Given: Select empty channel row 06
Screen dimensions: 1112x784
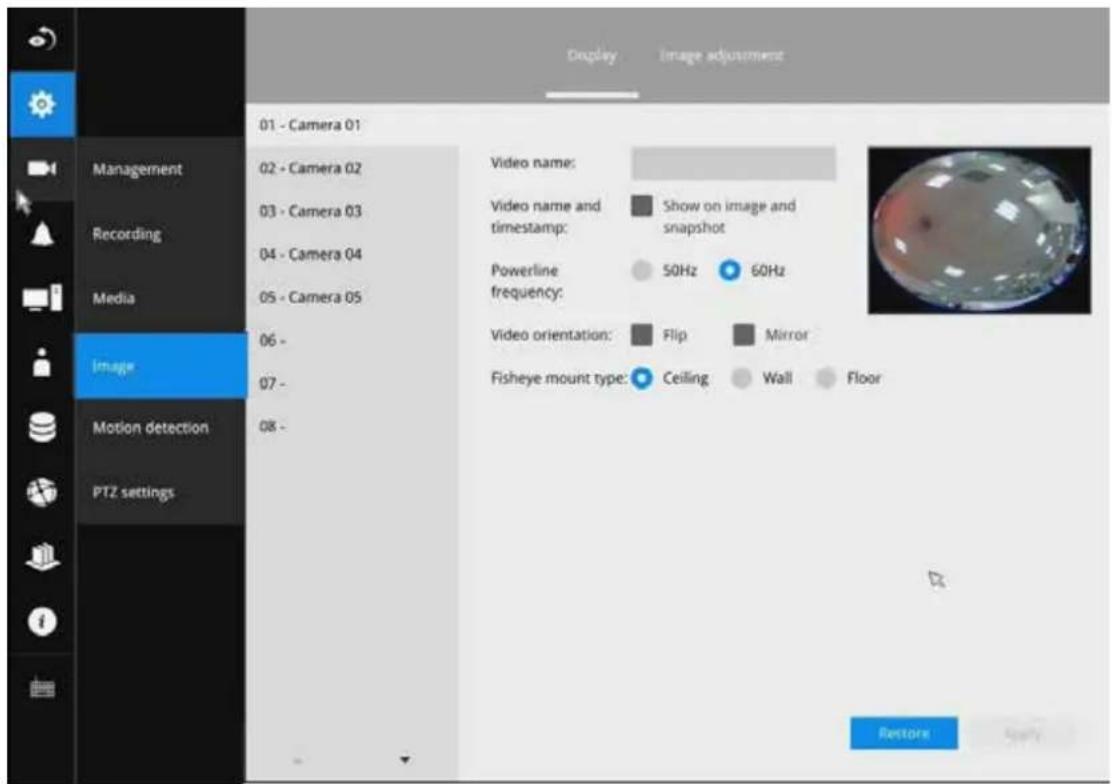Looking at the screenshot, I should click(352, 341).
